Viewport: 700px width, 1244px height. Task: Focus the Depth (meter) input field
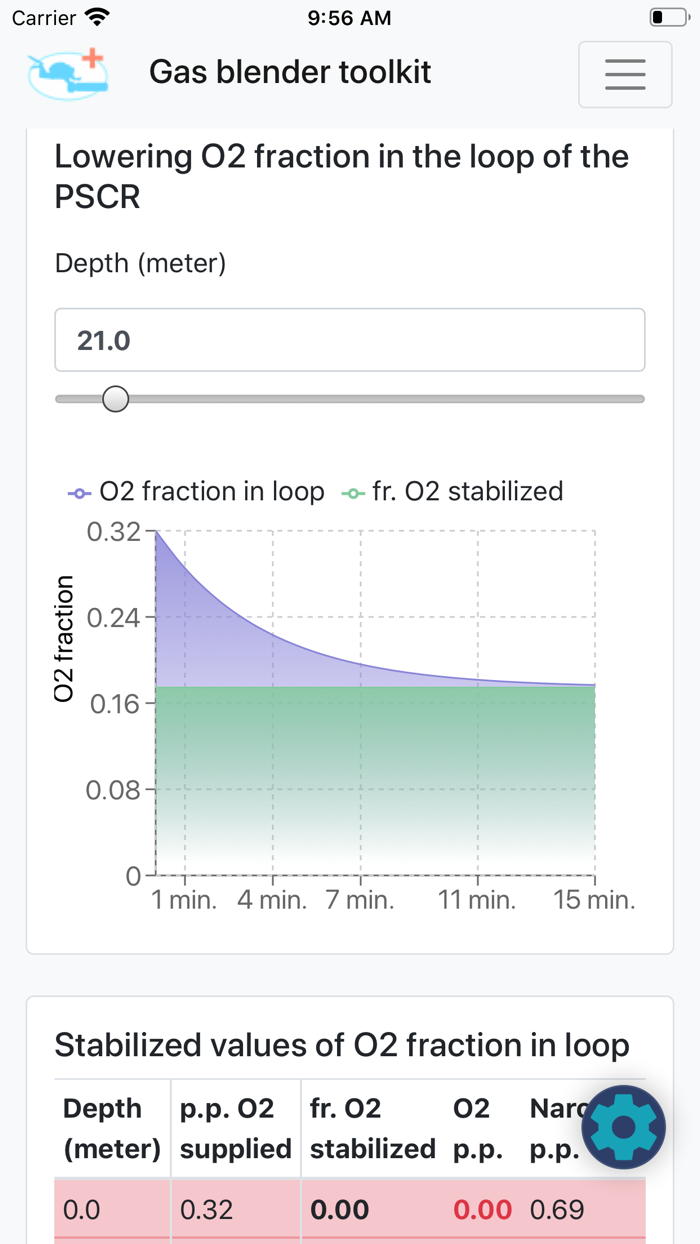[x=350, y=340]
